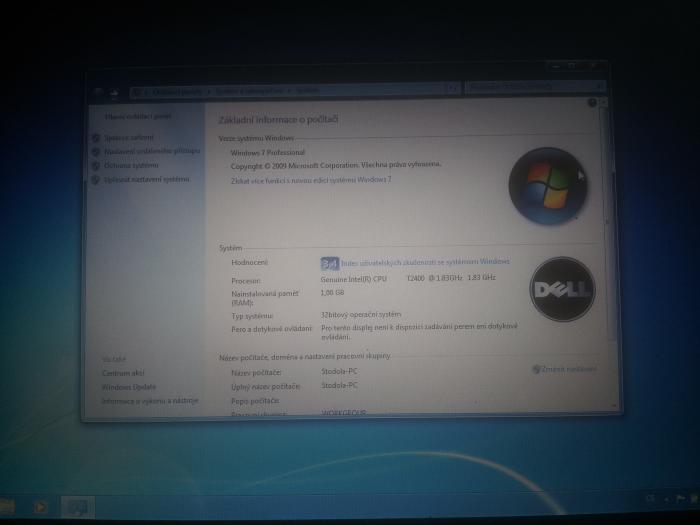Open Windows Media Player from taskbar
The width and height of the screenshot is (700, 525).
click(41, 506)
